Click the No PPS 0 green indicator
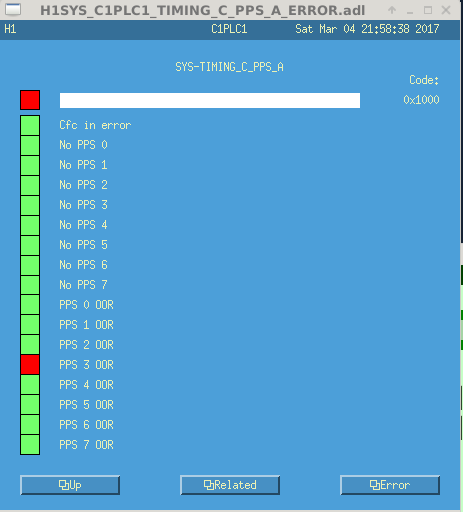This screenshot has width=463, height=512. click(x=30, y=145)
